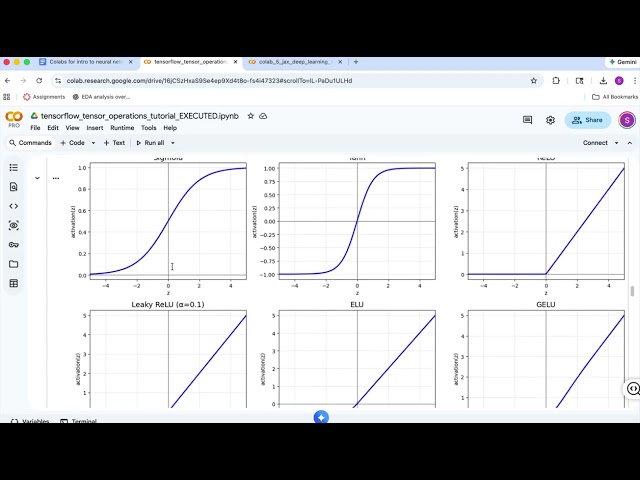Add a Code cell

coord(73,143)
